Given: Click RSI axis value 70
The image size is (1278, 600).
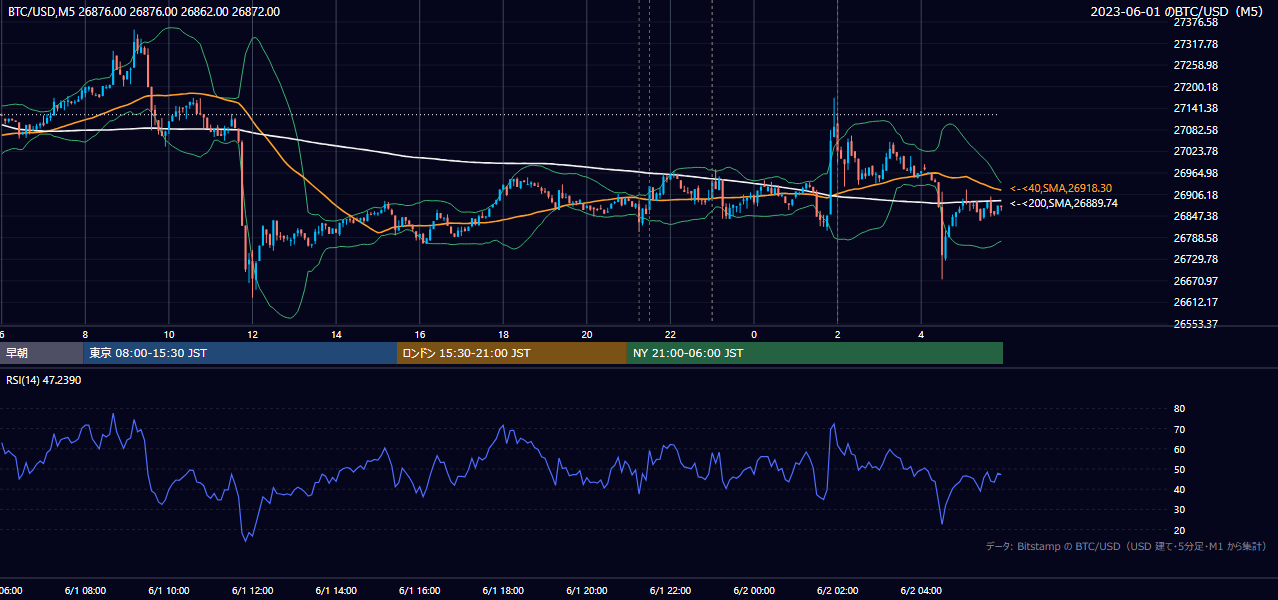Looking at the screenshot, I should point(1179,429).
